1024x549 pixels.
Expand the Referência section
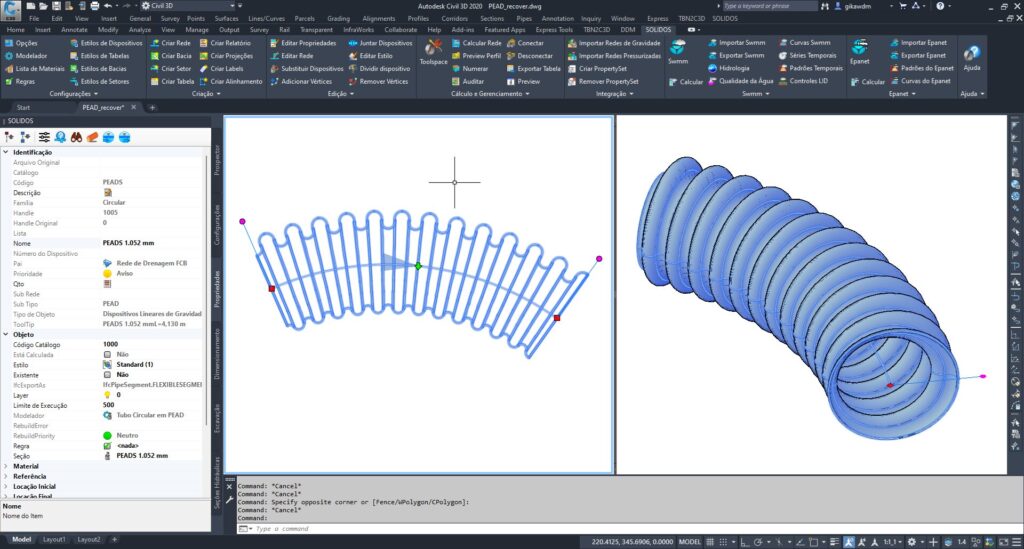[x=6, y=477]
